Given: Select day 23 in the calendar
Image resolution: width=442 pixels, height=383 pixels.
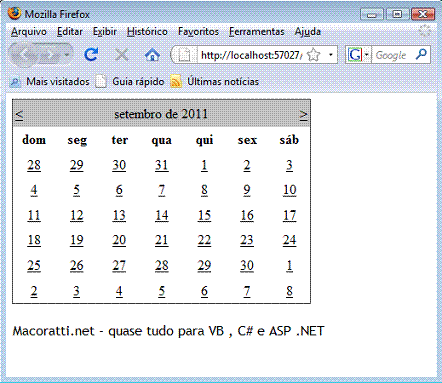Looking at the screenshot, I should [247, 240].
